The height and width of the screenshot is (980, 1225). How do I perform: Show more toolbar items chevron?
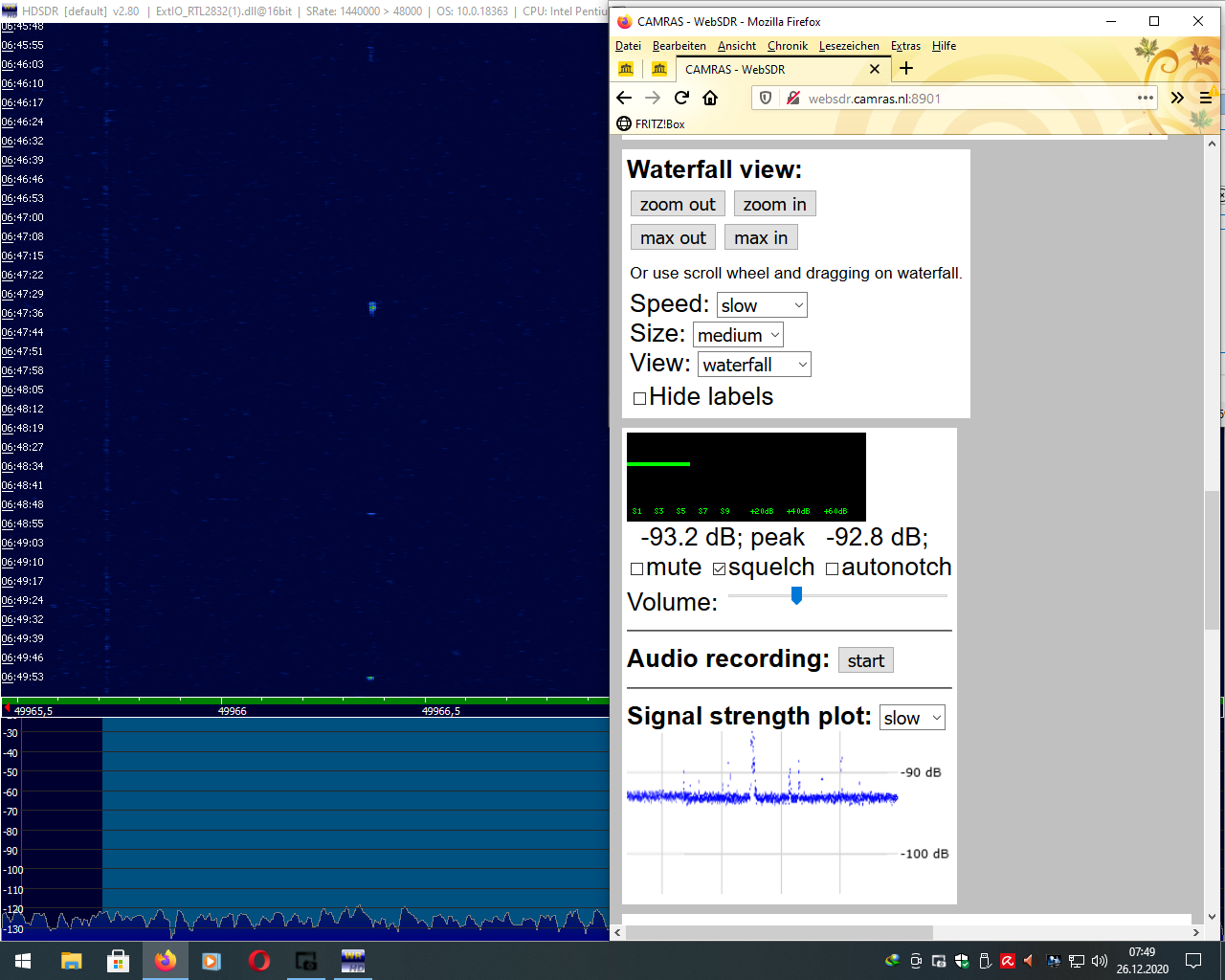[1177, 98]
